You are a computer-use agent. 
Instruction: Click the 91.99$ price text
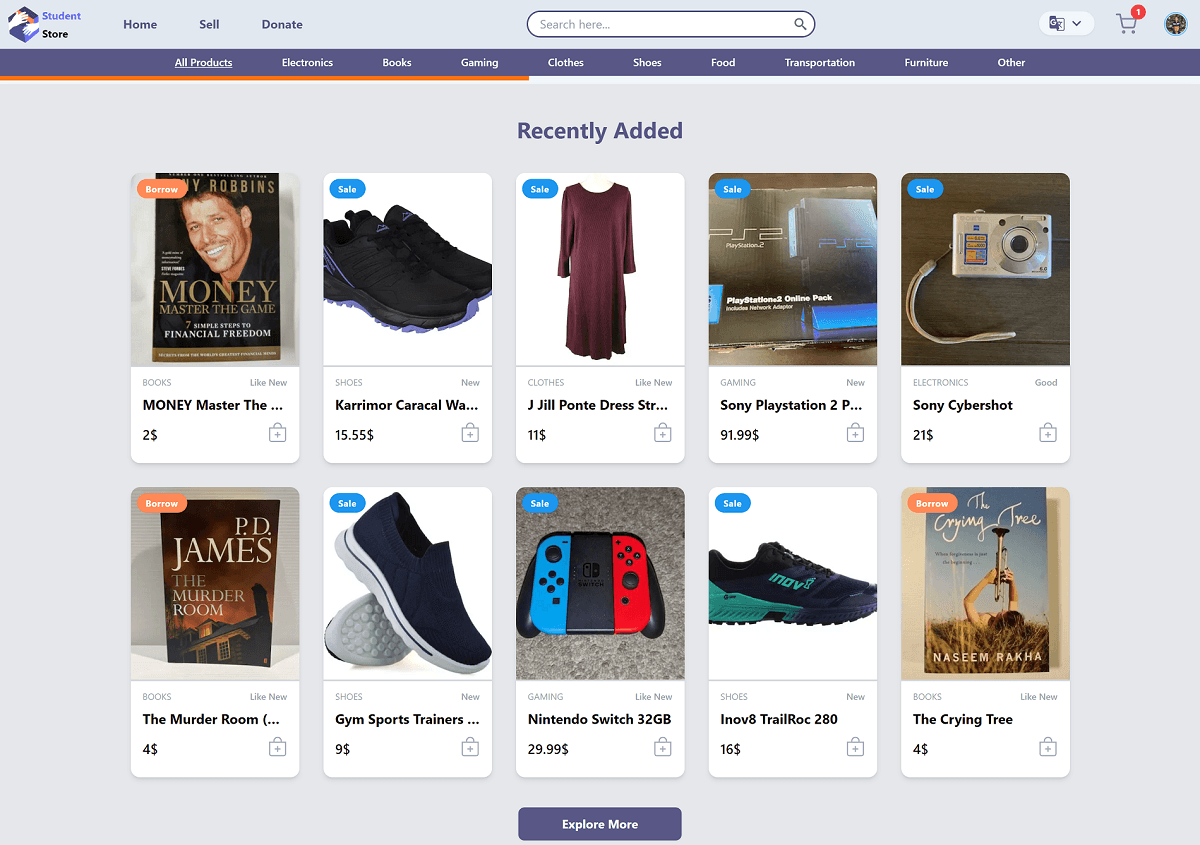click(740, 435)
